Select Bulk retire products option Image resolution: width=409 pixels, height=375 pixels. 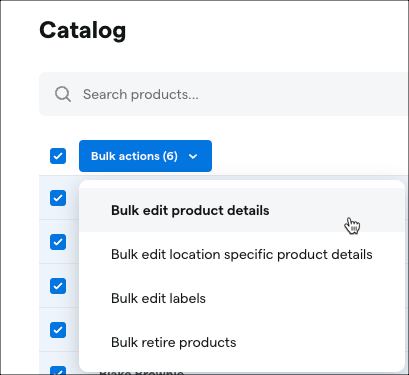click(242, 342)
